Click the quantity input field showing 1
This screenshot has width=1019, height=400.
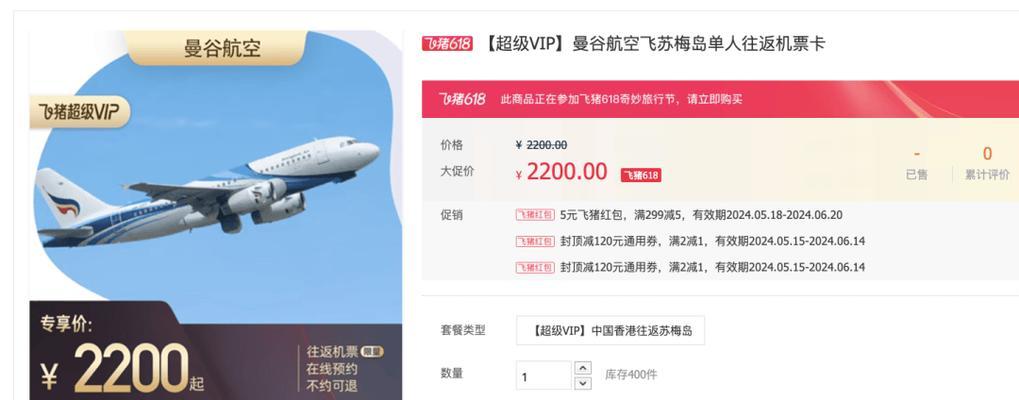(x=543, y=375)
